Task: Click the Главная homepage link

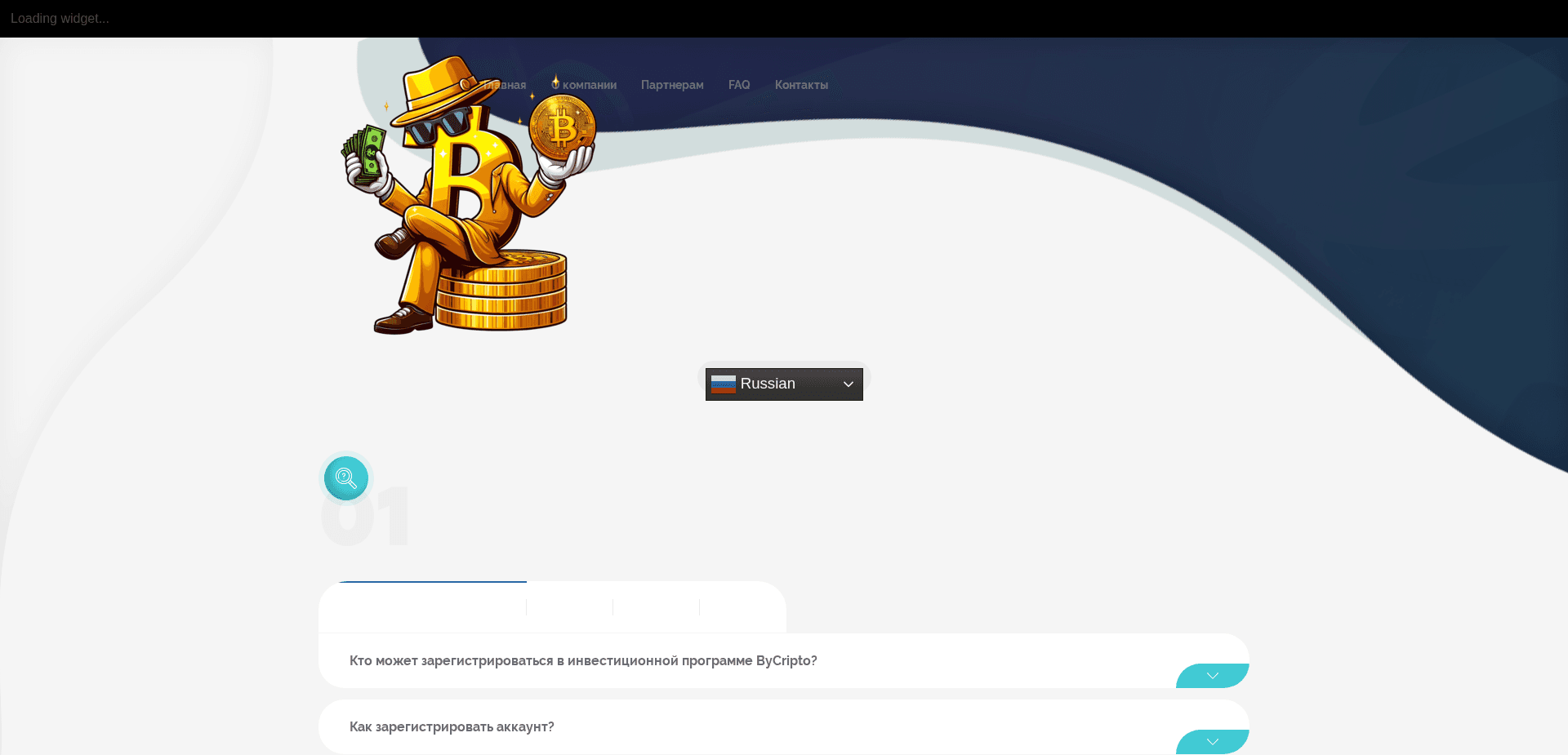Action: [506, 84]
